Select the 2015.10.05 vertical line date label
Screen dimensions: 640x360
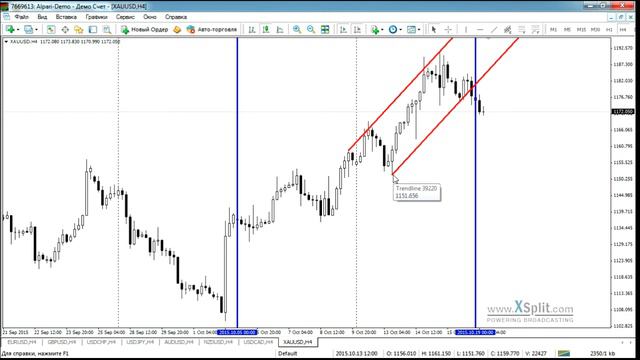[x=237, y=333]
